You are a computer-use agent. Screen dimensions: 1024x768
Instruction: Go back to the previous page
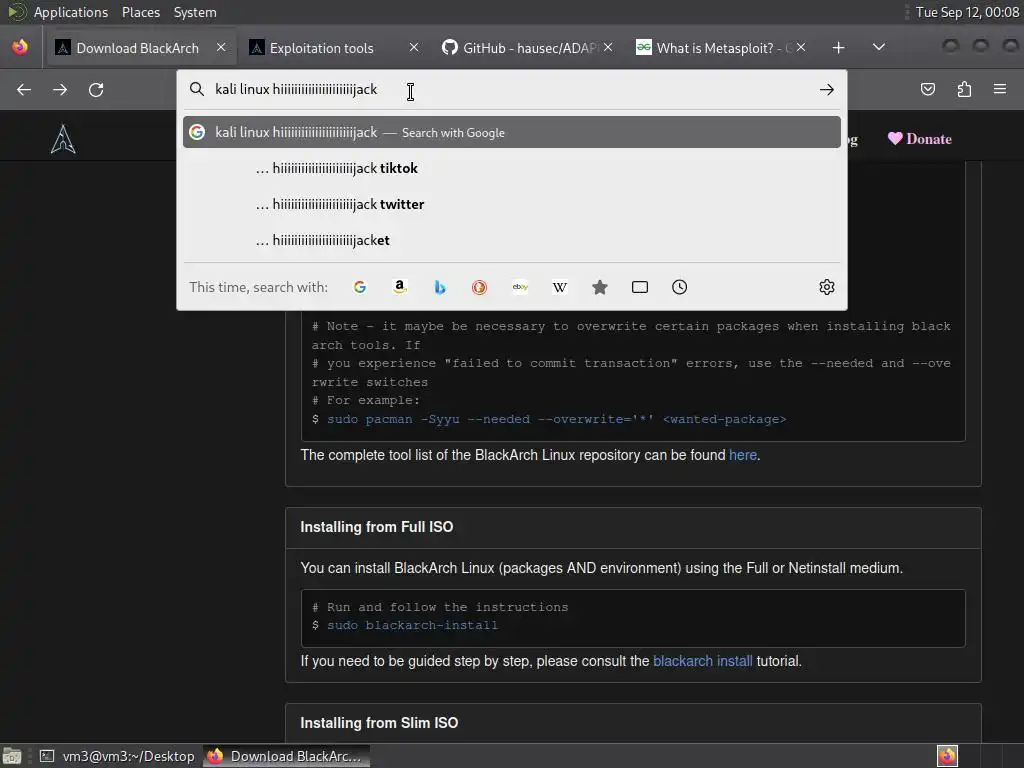(x=24, y=89)
